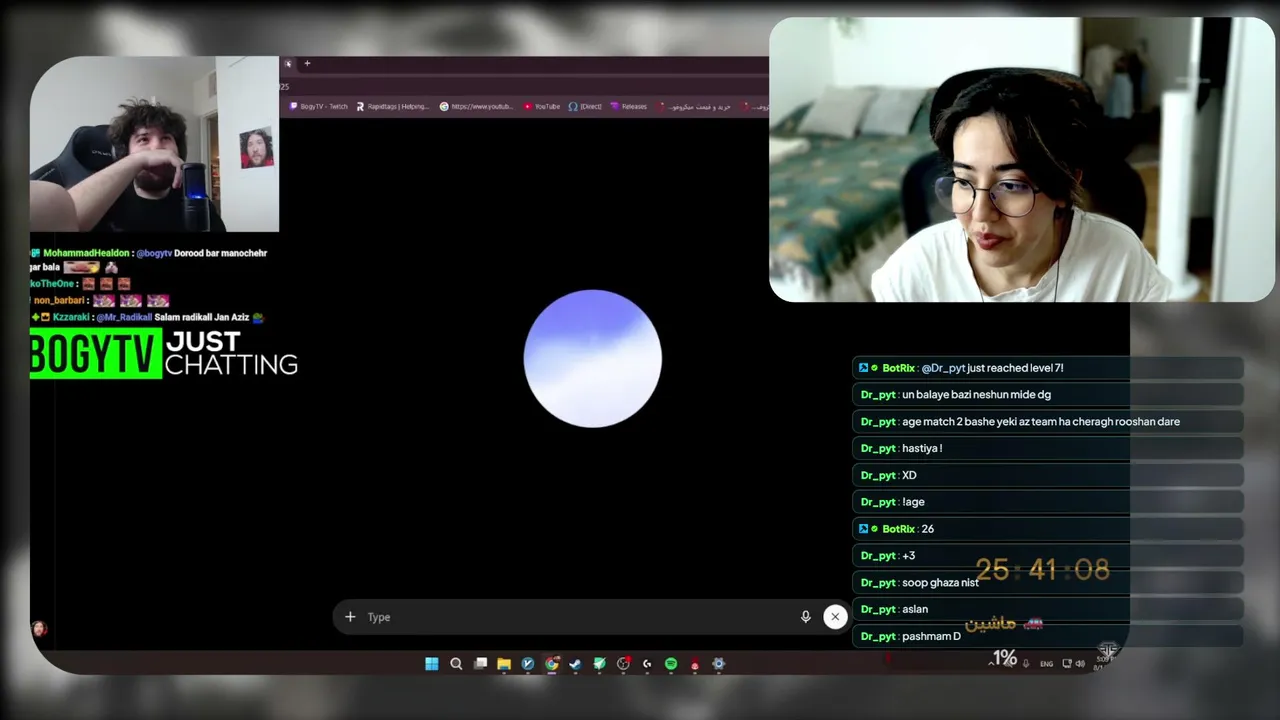Screen dimensions: 1280x720
Task: Open the Windows Start menu
Action: [432, 664]
